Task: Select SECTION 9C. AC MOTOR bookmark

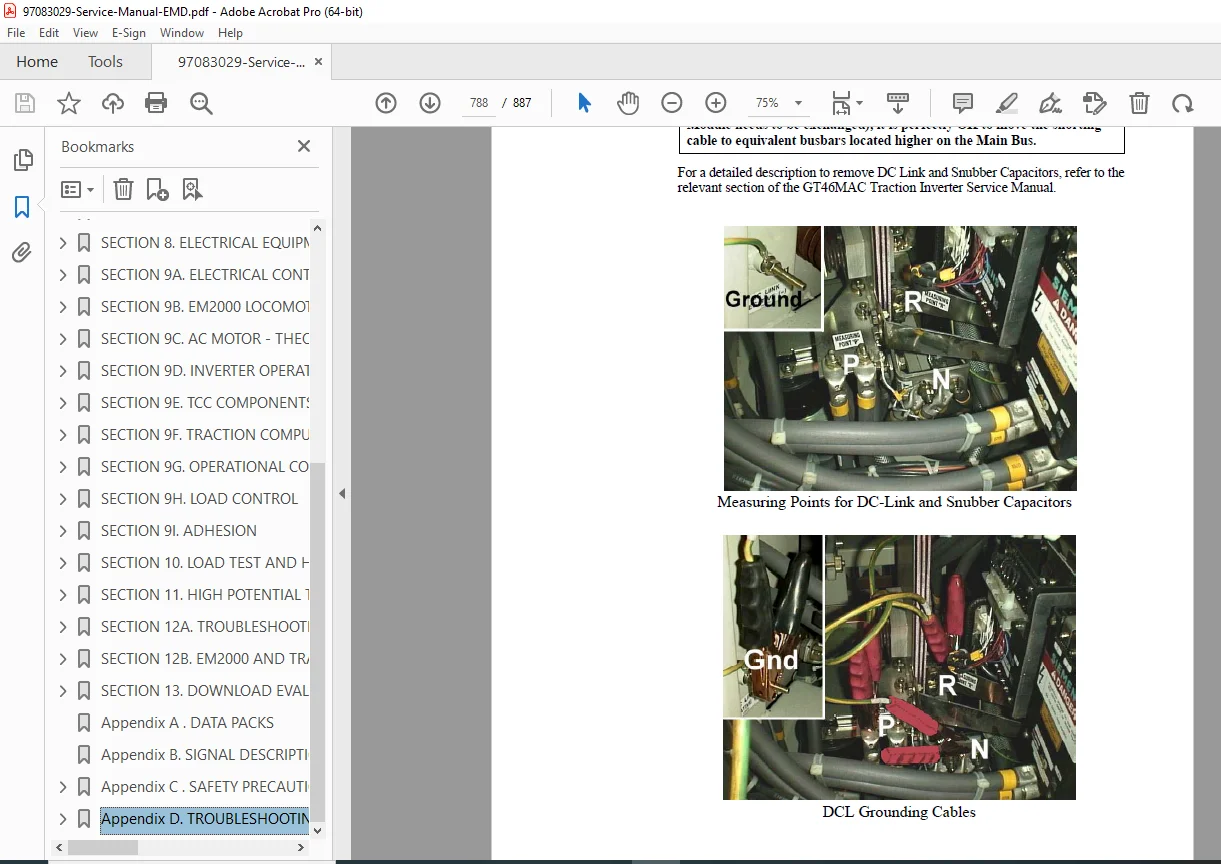Action: [205, 339]
